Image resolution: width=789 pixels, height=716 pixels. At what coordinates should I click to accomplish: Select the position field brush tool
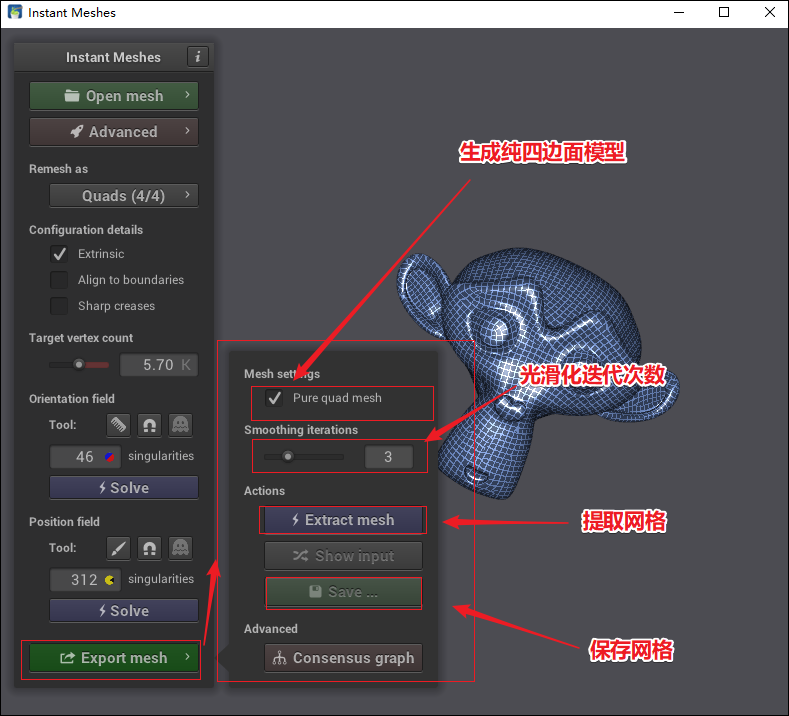coord(119,548)
